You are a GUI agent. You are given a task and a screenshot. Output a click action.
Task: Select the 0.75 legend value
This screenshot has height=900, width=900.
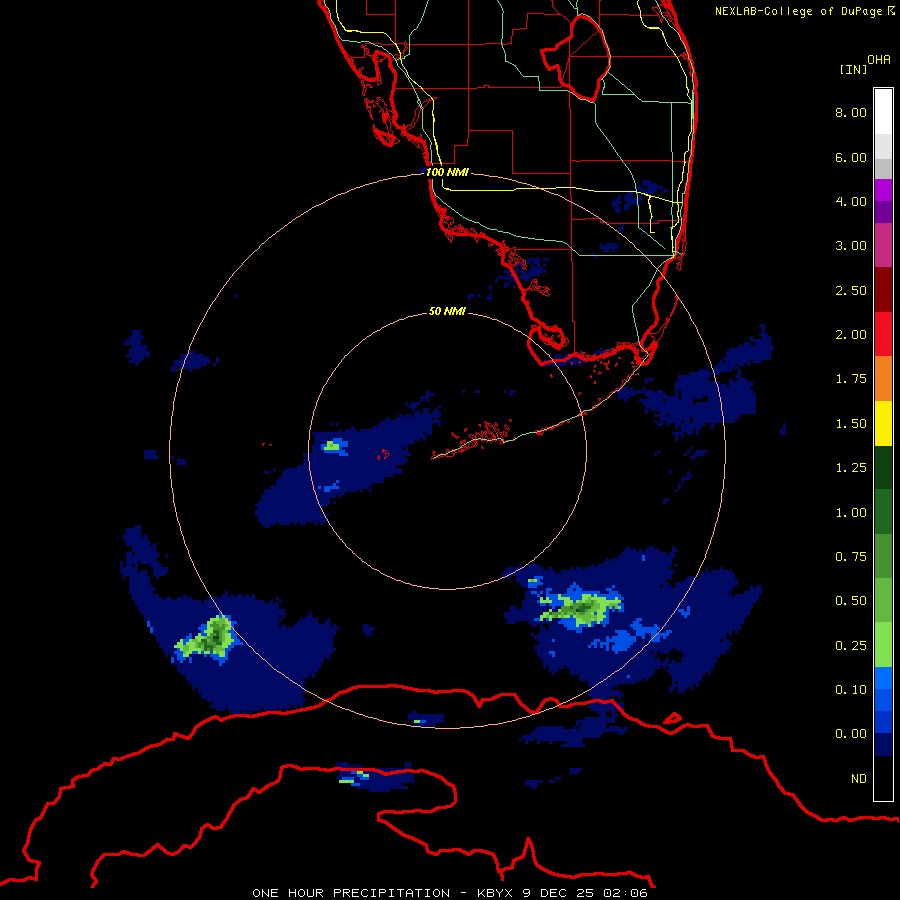[851, 557]
